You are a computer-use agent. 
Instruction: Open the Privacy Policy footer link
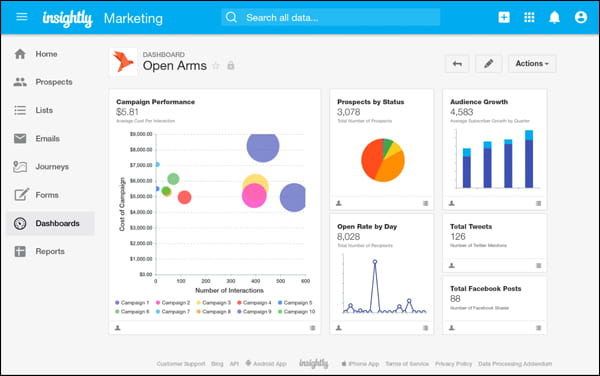[453, 364]
